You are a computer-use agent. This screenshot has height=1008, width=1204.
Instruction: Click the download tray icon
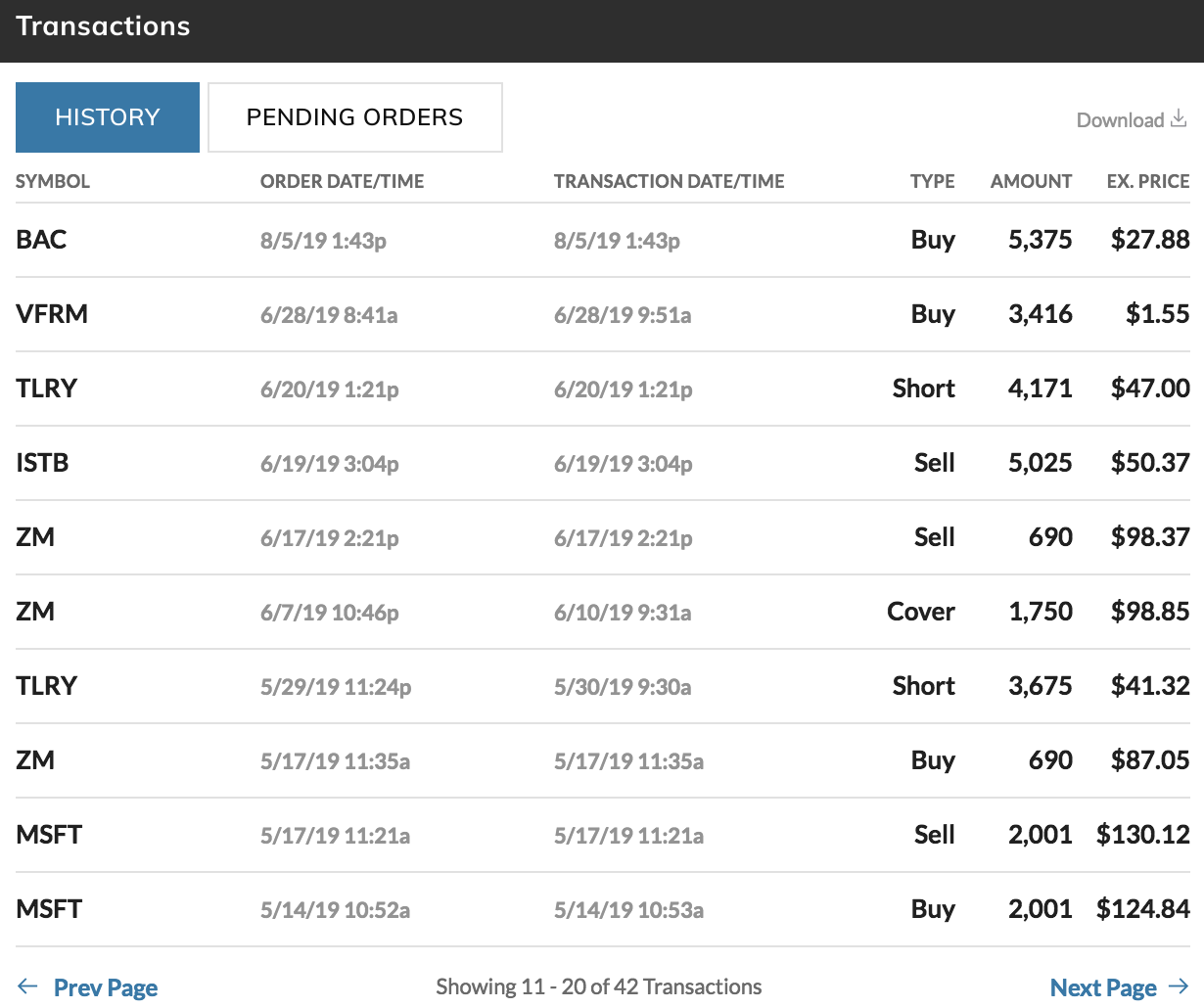[x=1179, y=119]
